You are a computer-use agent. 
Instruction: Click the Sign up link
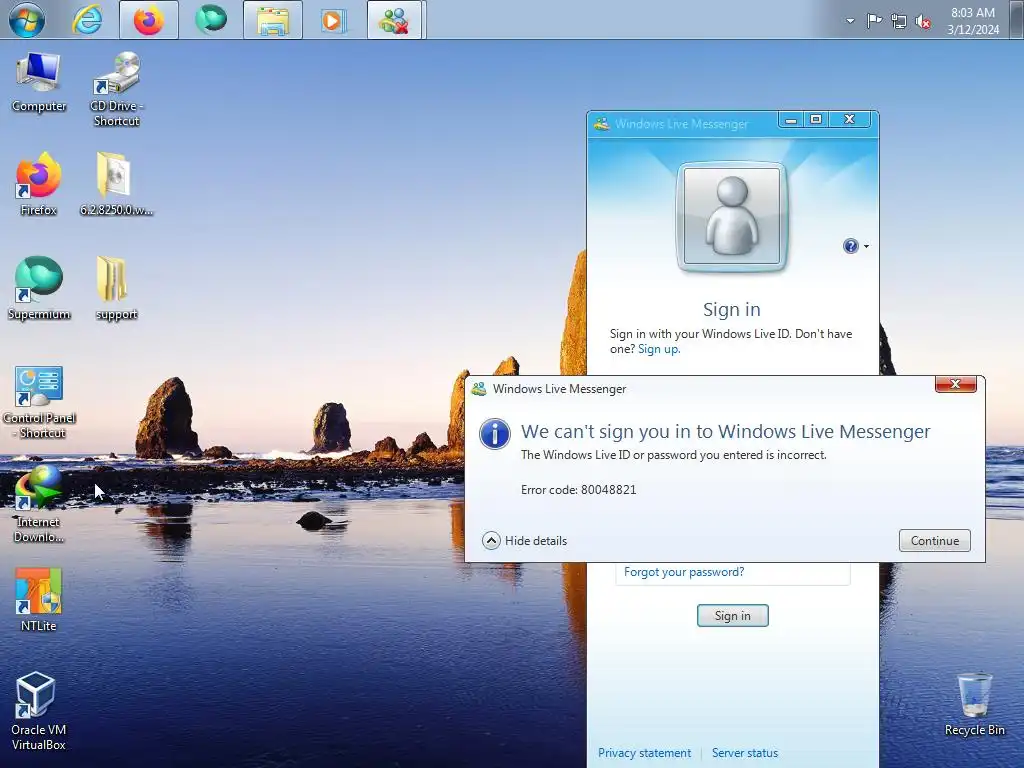658,349
